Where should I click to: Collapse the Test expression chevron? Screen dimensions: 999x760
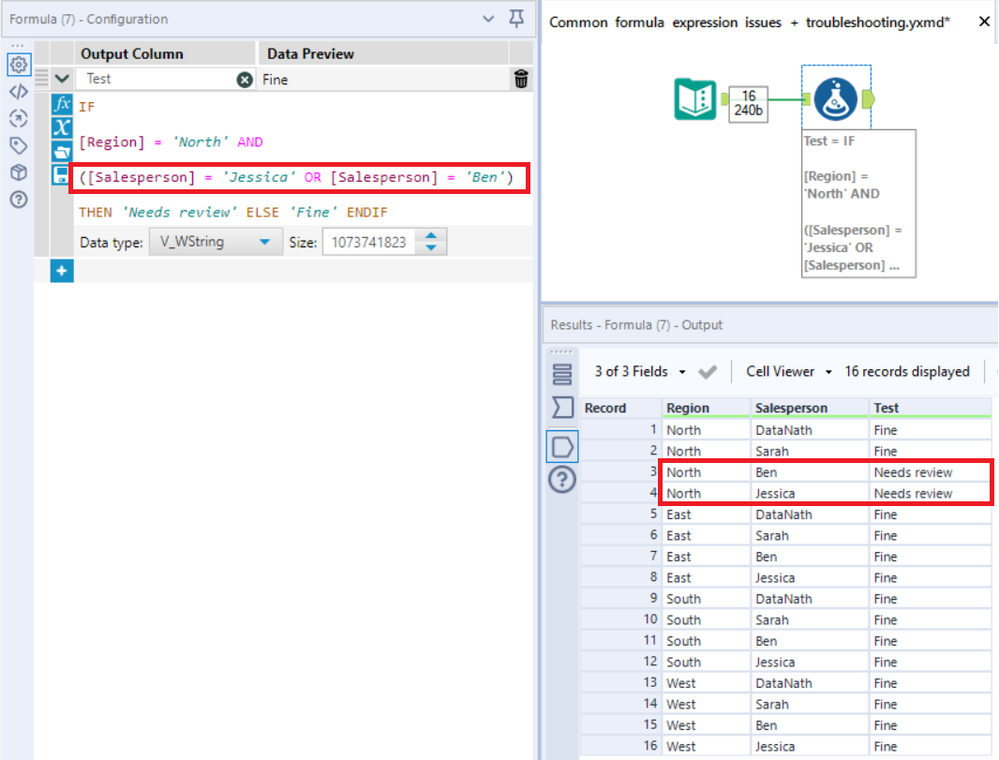click(x=62, y=79)
